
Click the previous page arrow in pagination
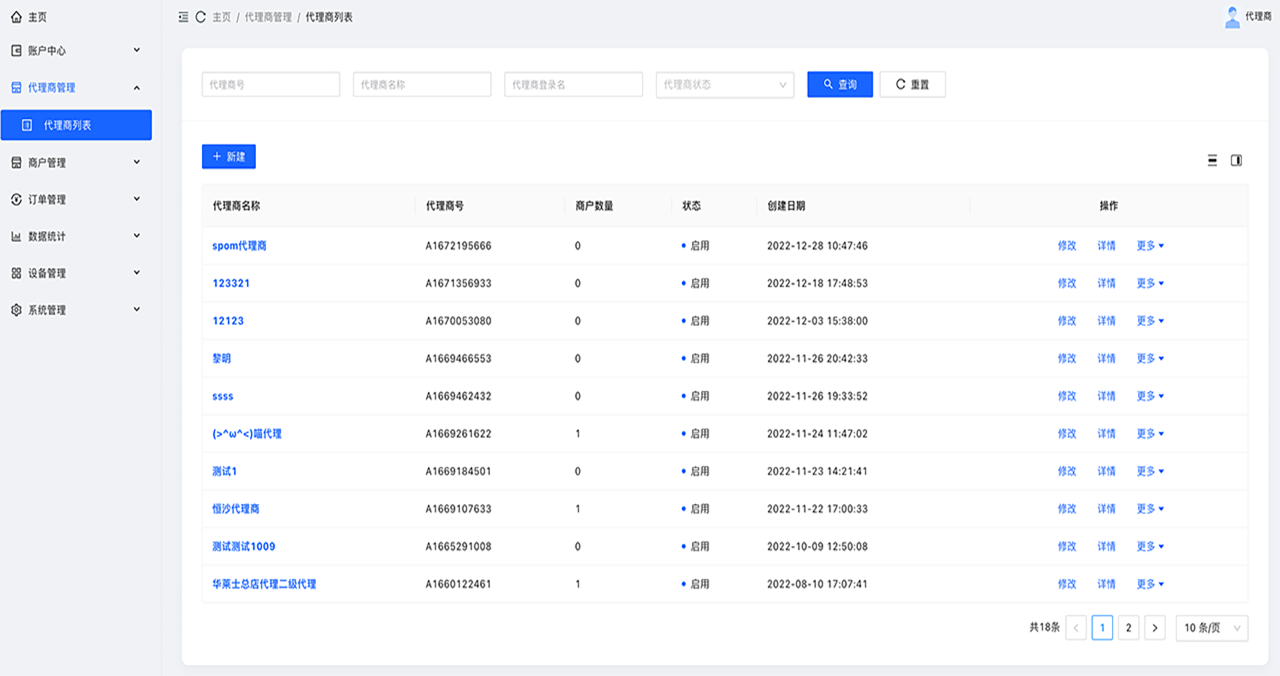click(1076, 628)
